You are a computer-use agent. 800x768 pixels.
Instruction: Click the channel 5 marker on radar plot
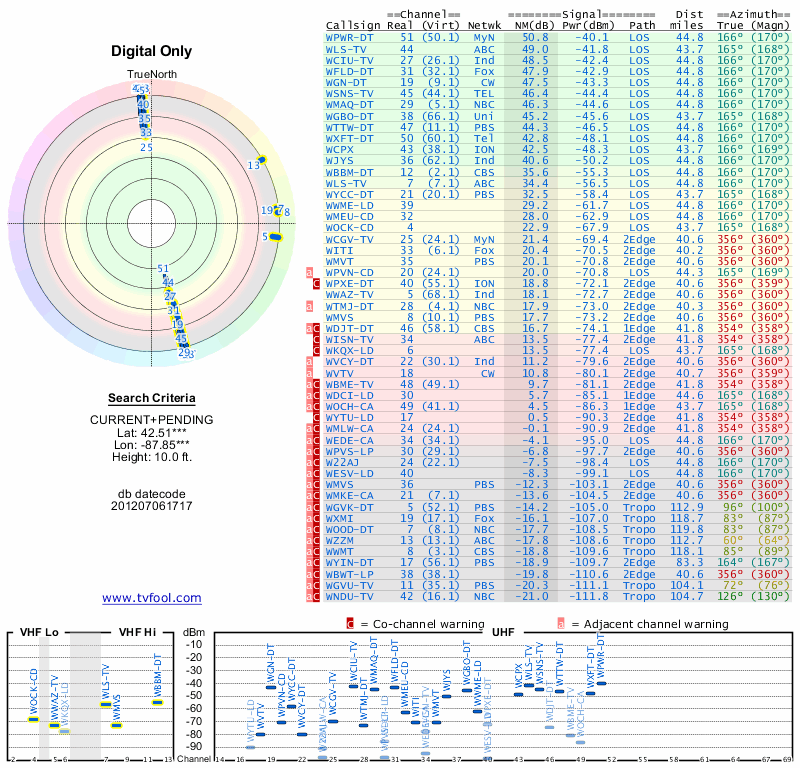click(x=276, y=237)
